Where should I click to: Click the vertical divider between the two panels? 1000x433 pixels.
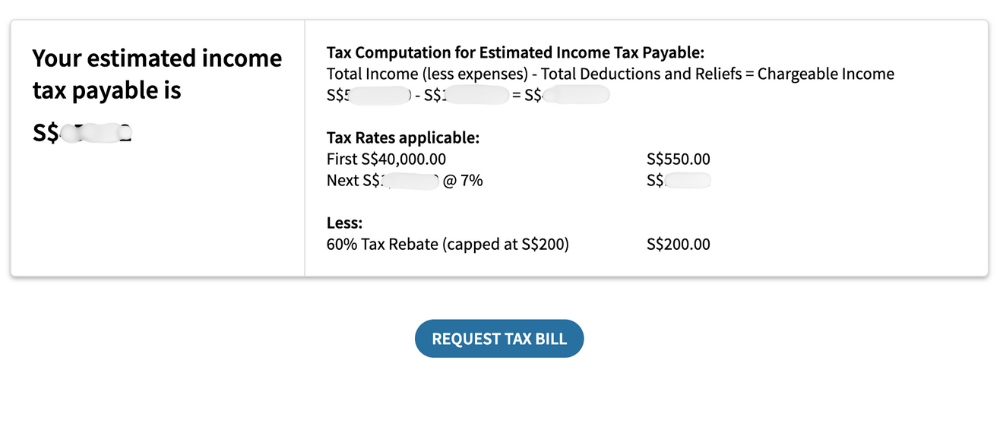pos(304,148)
